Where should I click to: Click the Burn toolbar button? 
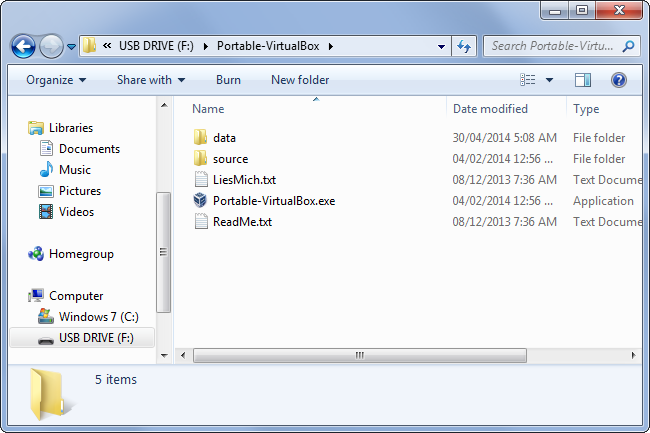[x=228, y=80]
